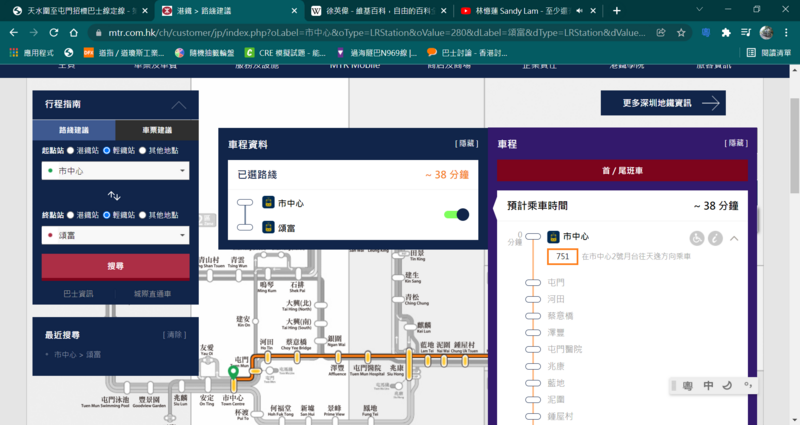Toggle IME moon half-width mode
The image size is (800, 425).
point(728,385)
